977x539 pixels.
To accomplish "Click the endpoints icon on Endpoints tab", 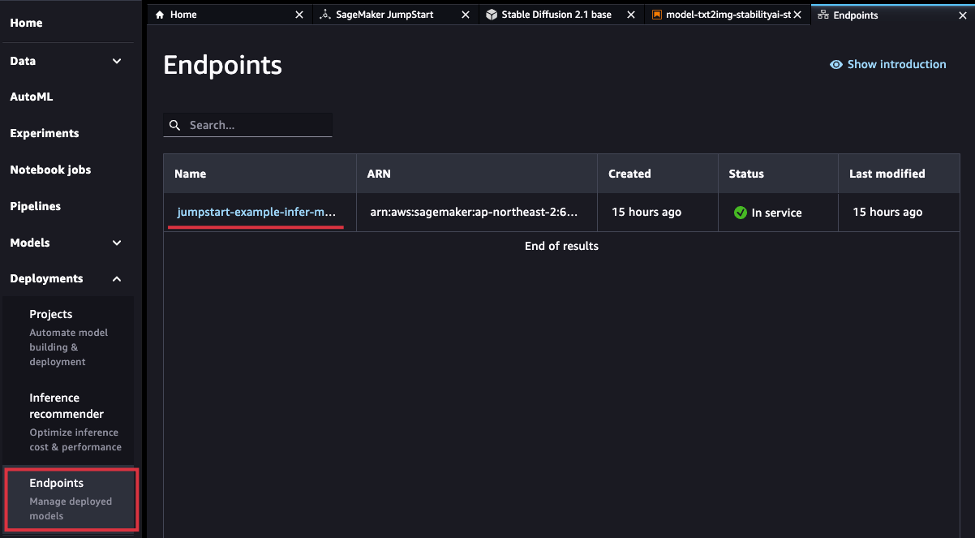I will (822, 15).
